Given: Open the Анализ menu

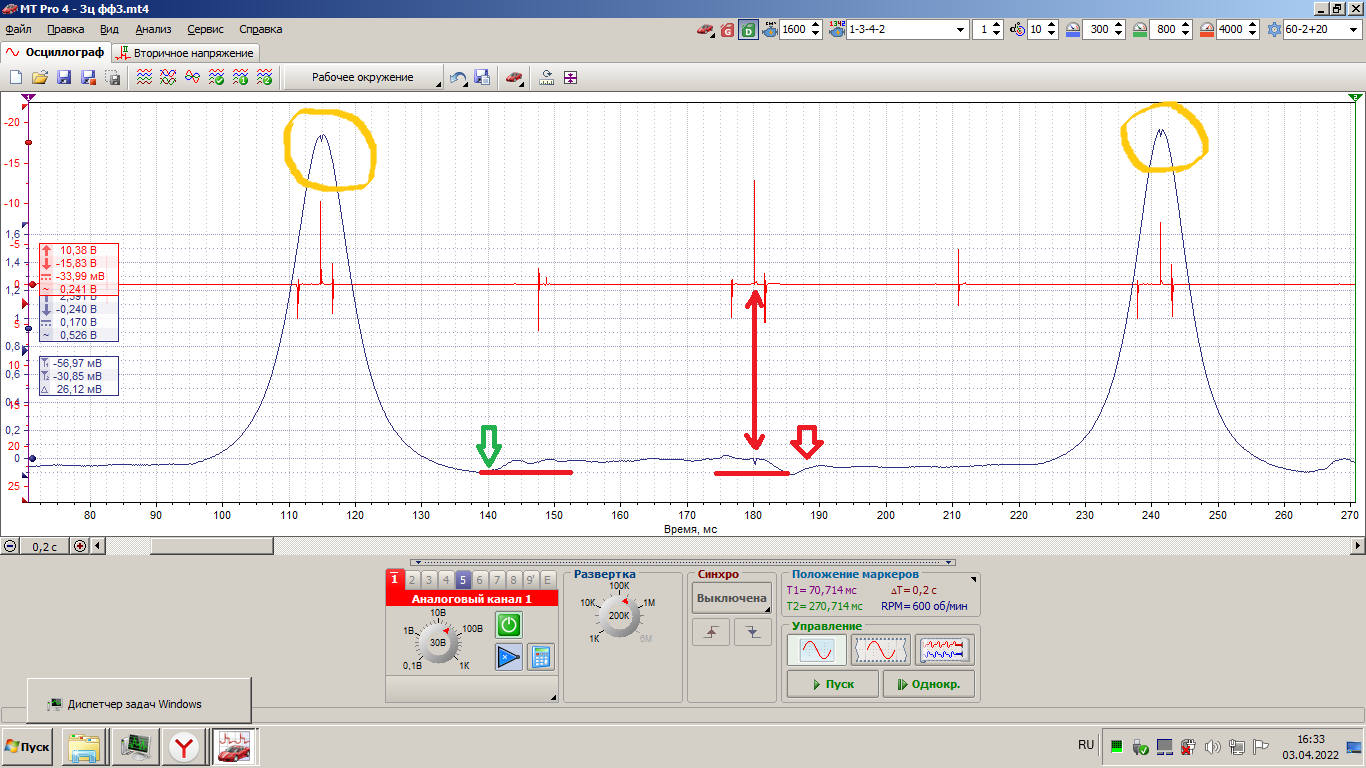Looking at the screenshot, I should coord(153,29).
